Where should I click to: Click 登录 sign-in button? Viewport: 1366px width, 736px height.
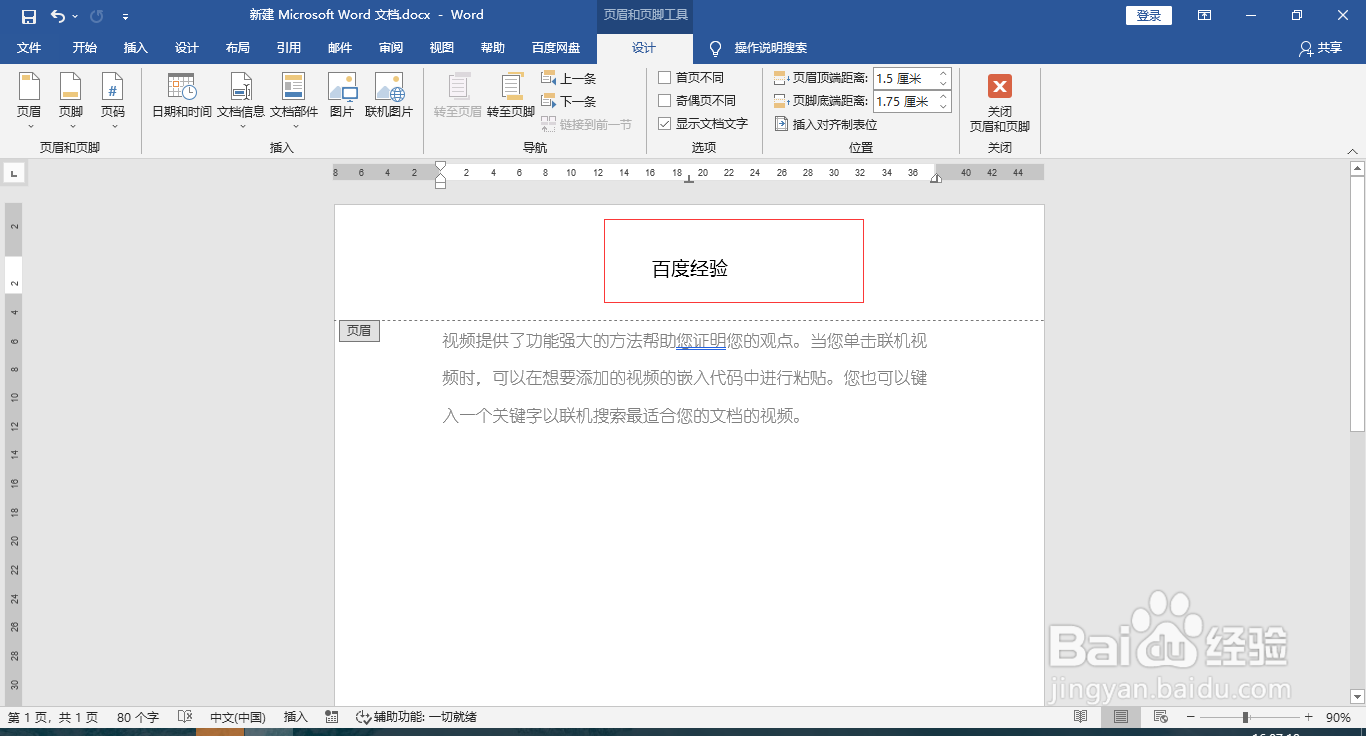(1148, 16)
